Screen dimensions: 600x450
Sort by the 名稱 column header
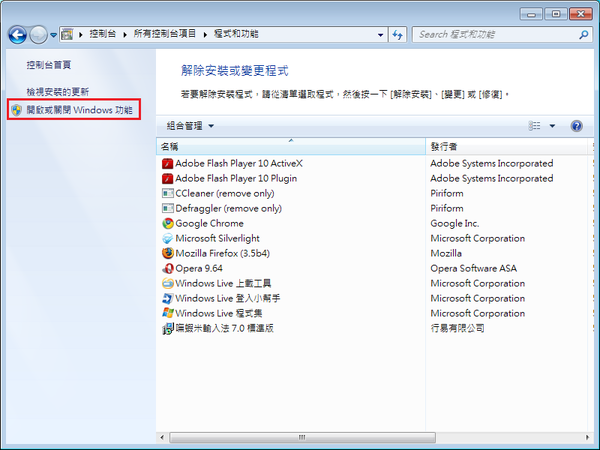point(291,146)
